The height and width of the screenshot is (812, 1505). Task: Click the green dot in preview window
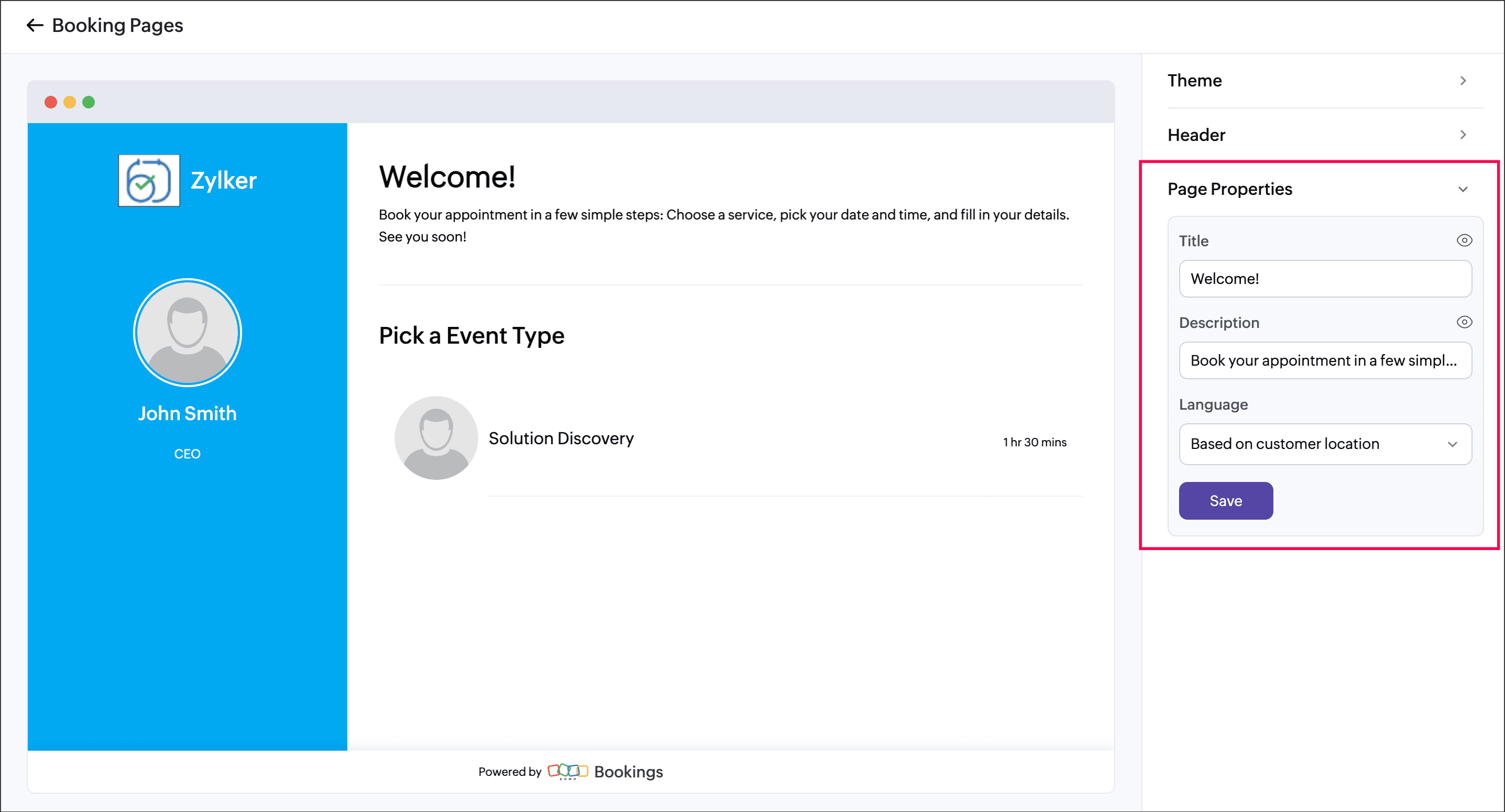pos(89,102)
